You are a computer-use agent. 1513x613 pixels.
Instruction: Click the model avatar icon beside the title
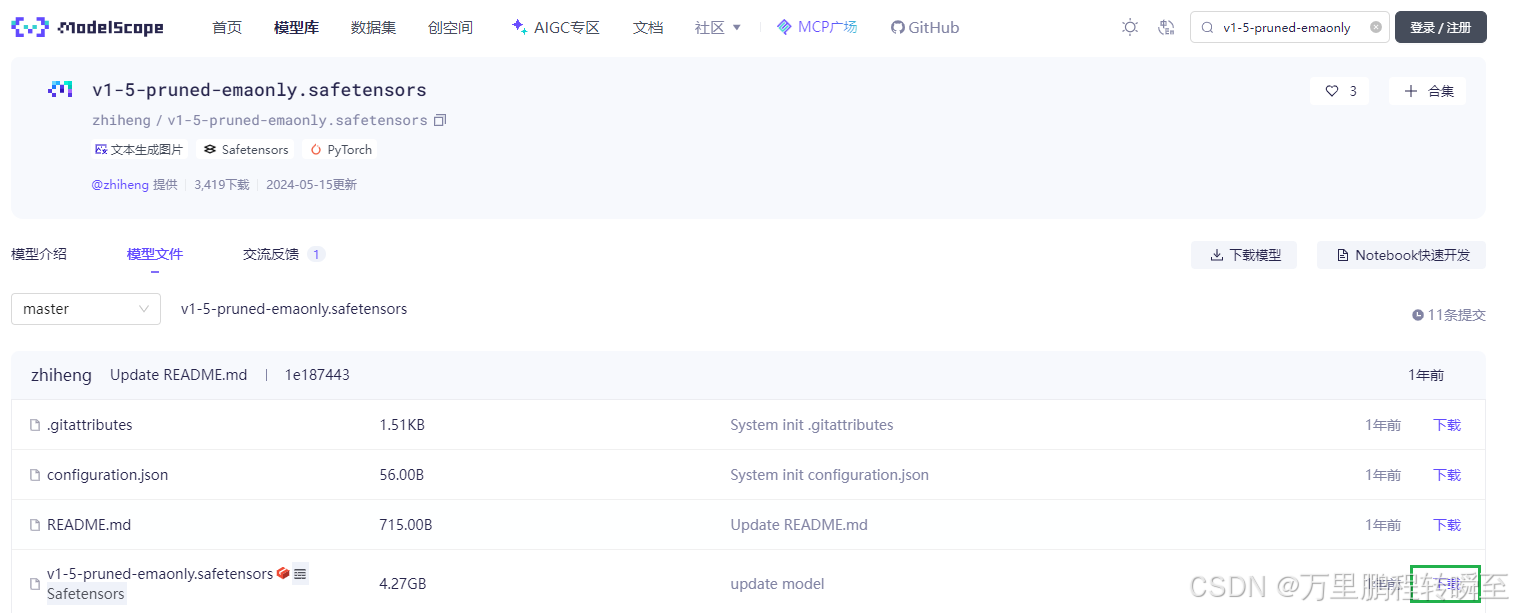60,90
